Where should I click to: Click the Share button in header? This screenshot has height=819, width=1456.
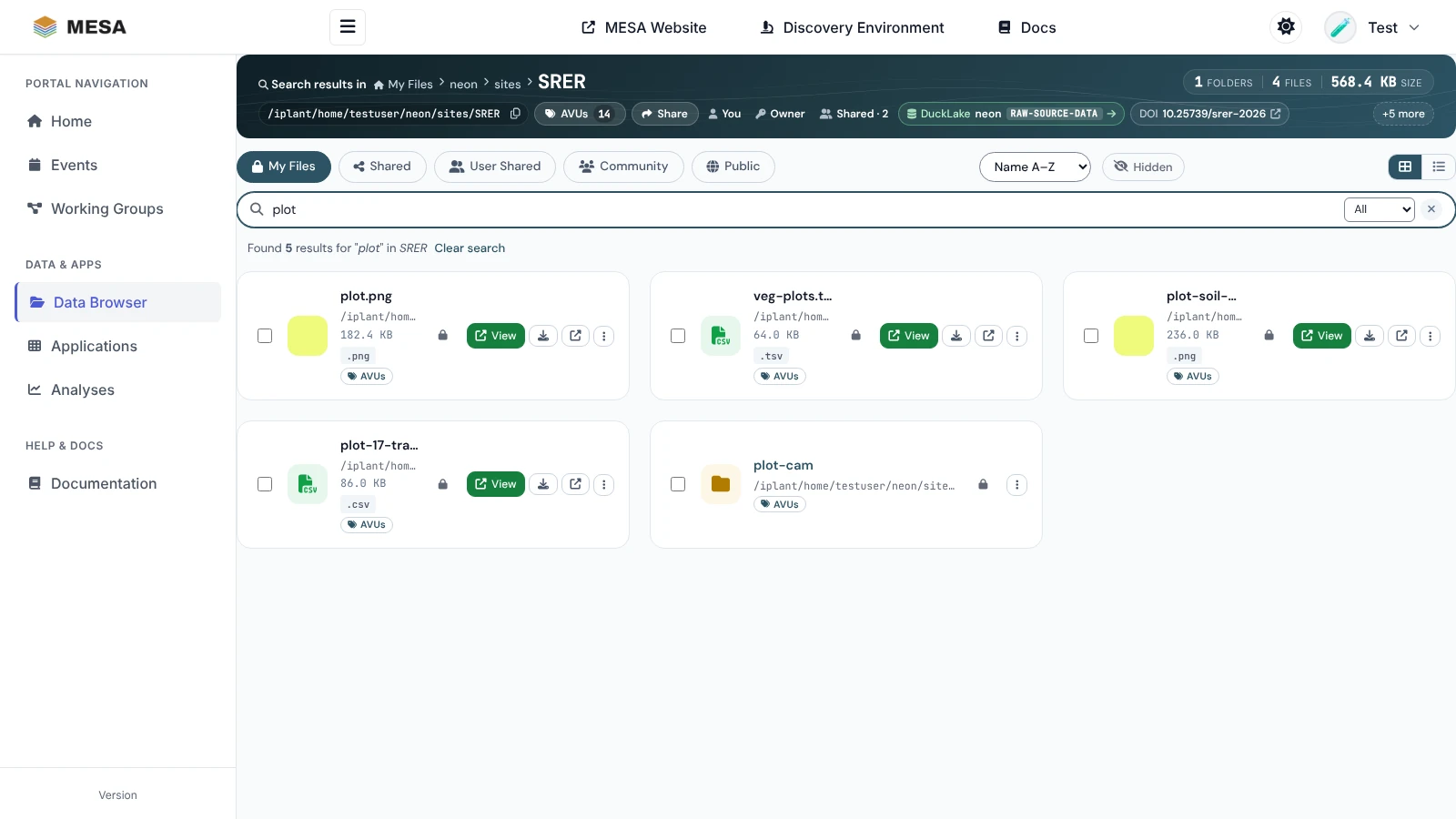point(665,114)
